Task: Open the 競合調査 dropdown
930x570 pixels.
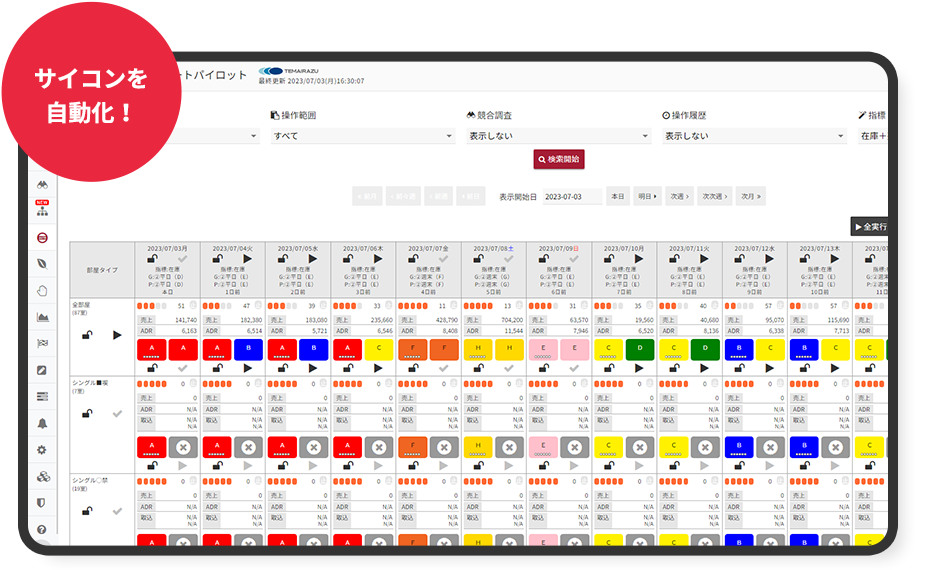Action: (x=559, y=136)
